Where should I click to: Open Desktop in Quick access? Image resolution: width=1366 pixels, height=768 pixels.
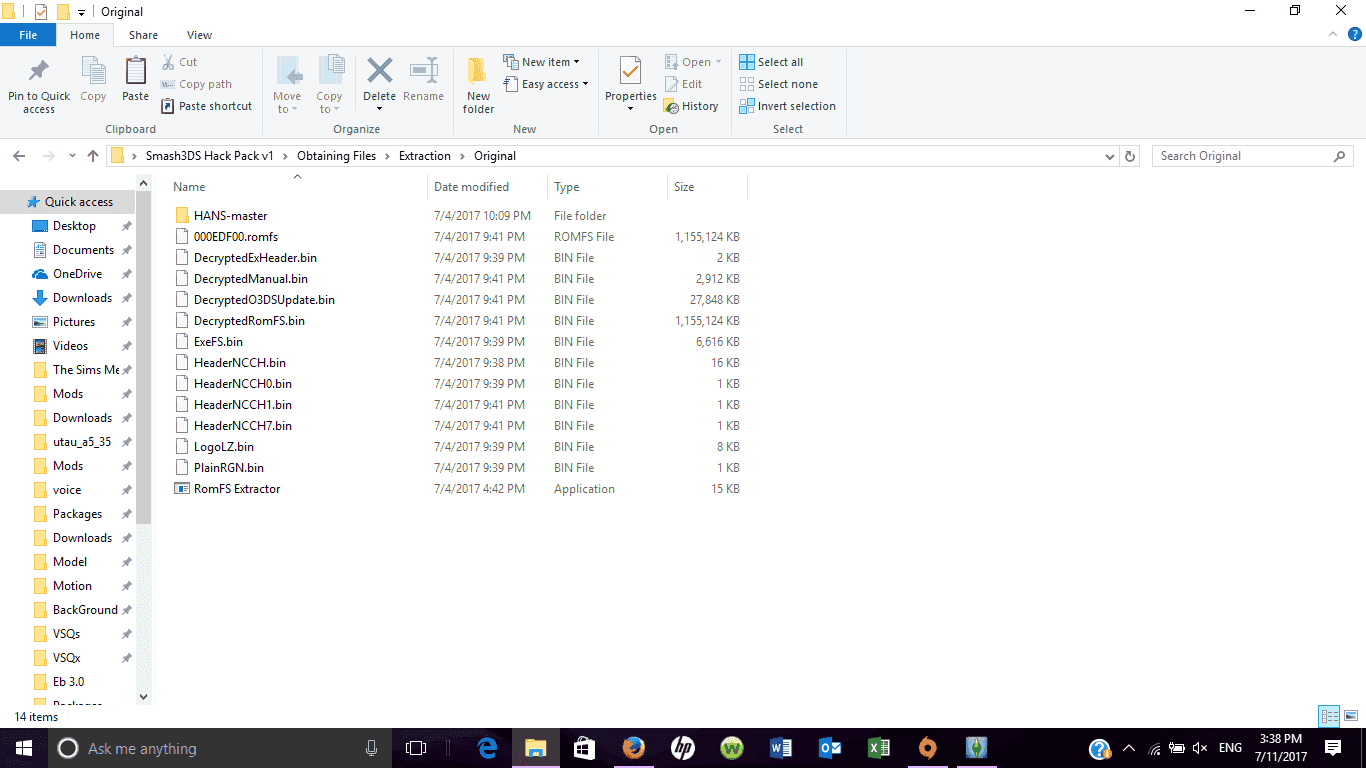pyautogui.click(x=74, y=226)
